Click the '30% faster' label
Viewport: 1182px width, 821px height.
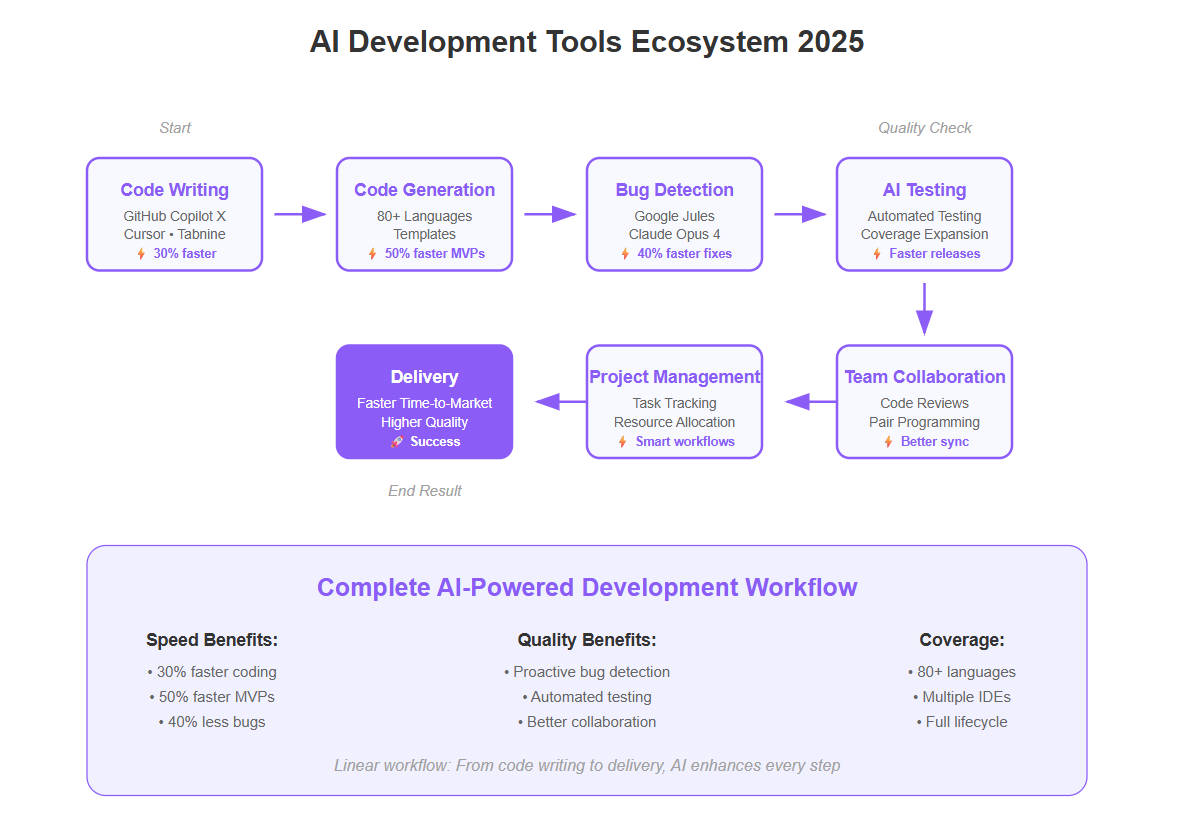pos(185,254)
